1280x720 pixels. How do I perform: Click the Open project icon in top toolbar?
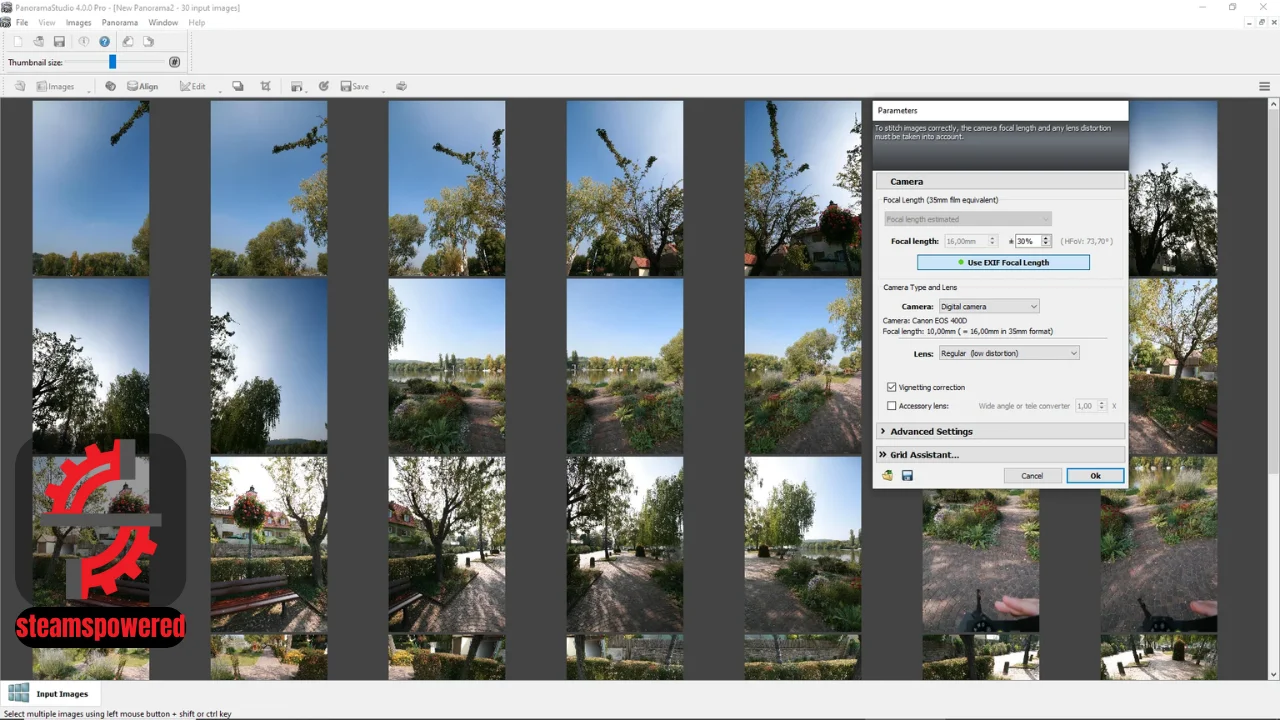click(x=38, y=42)
